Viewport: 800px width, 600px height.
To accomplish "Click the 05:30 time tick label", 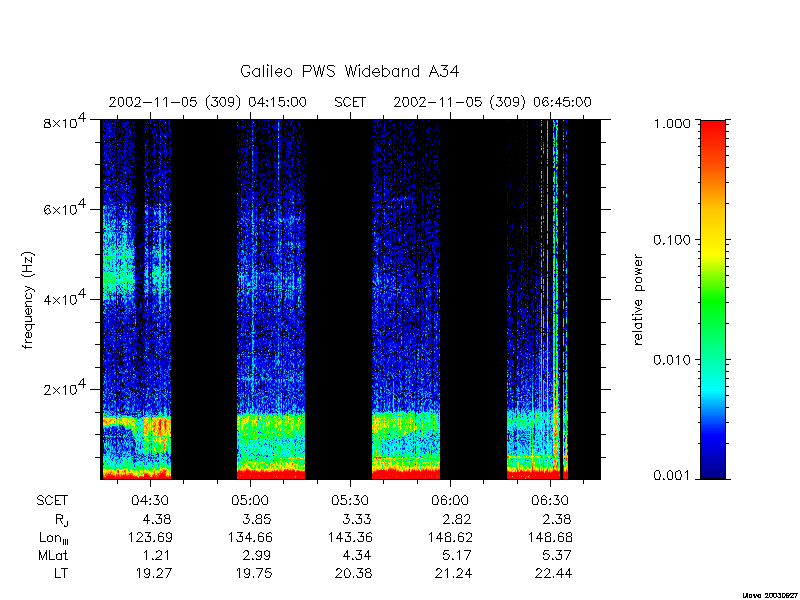I will point(350,501).
